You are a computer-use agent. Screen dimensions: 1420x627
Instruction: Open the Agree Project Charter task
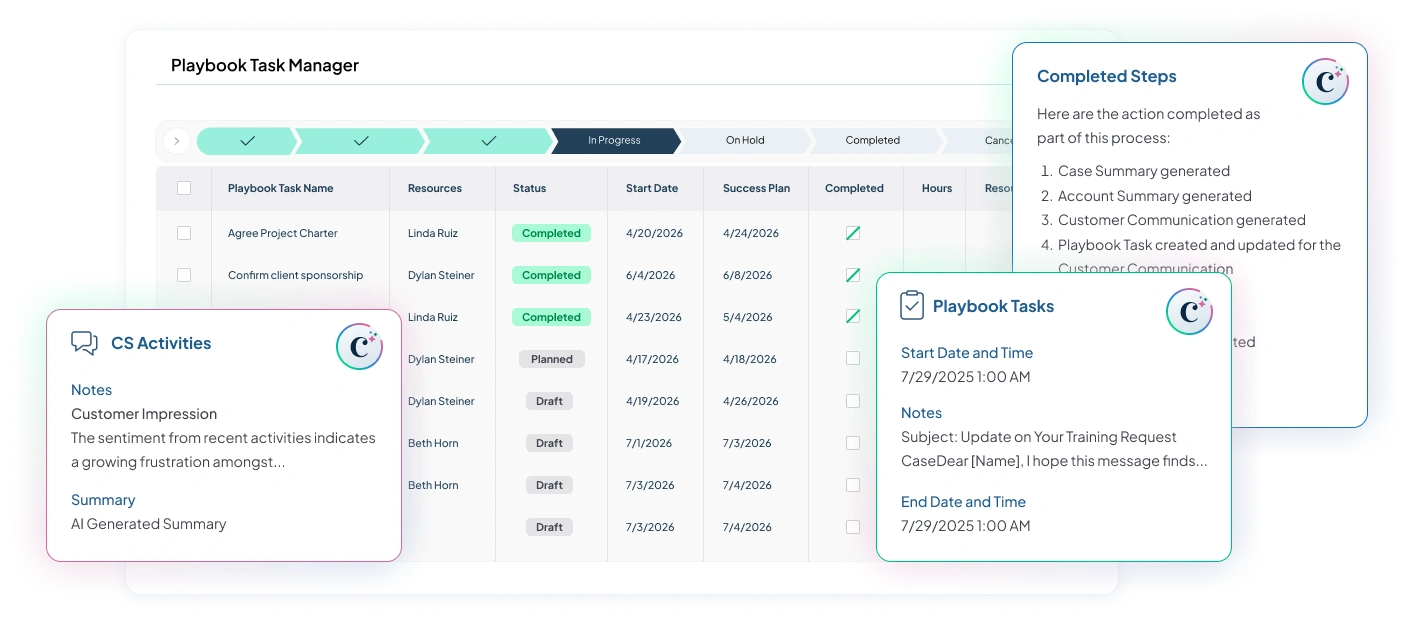pos(282,233)
